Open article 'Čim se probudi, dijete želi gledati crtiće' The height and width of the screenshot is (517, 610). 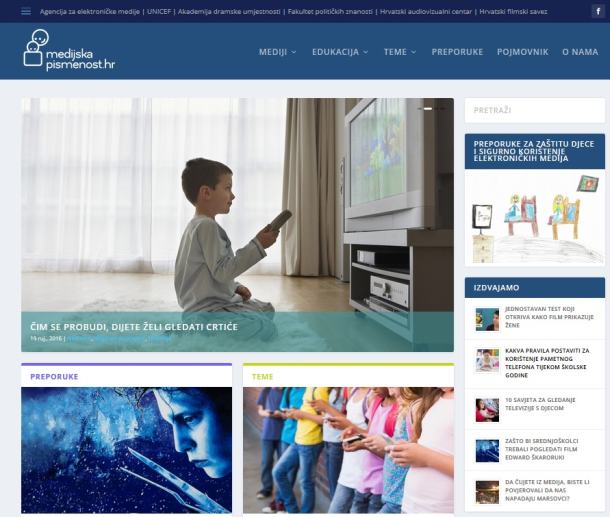(132, 325)
